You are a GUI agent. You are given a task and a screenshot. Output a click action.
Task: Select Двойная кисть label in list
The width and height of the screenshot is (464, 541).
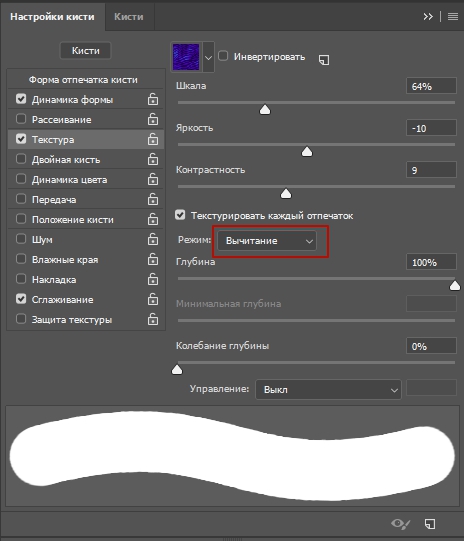[x=66, y=160]
